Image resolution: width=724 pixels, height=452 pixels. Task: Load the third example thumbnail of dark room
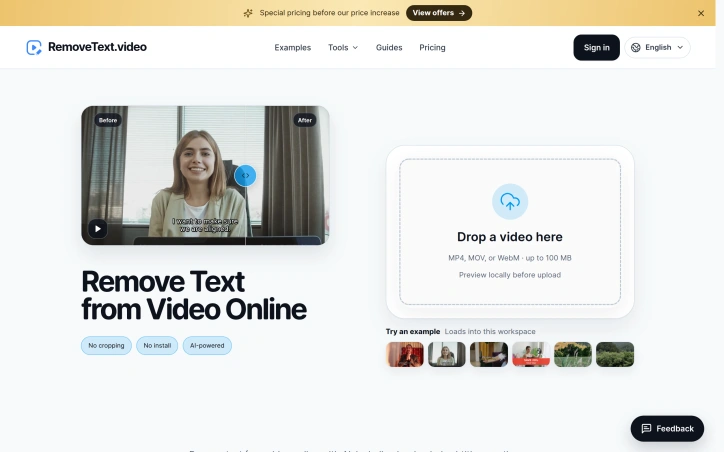click(489, 355)
